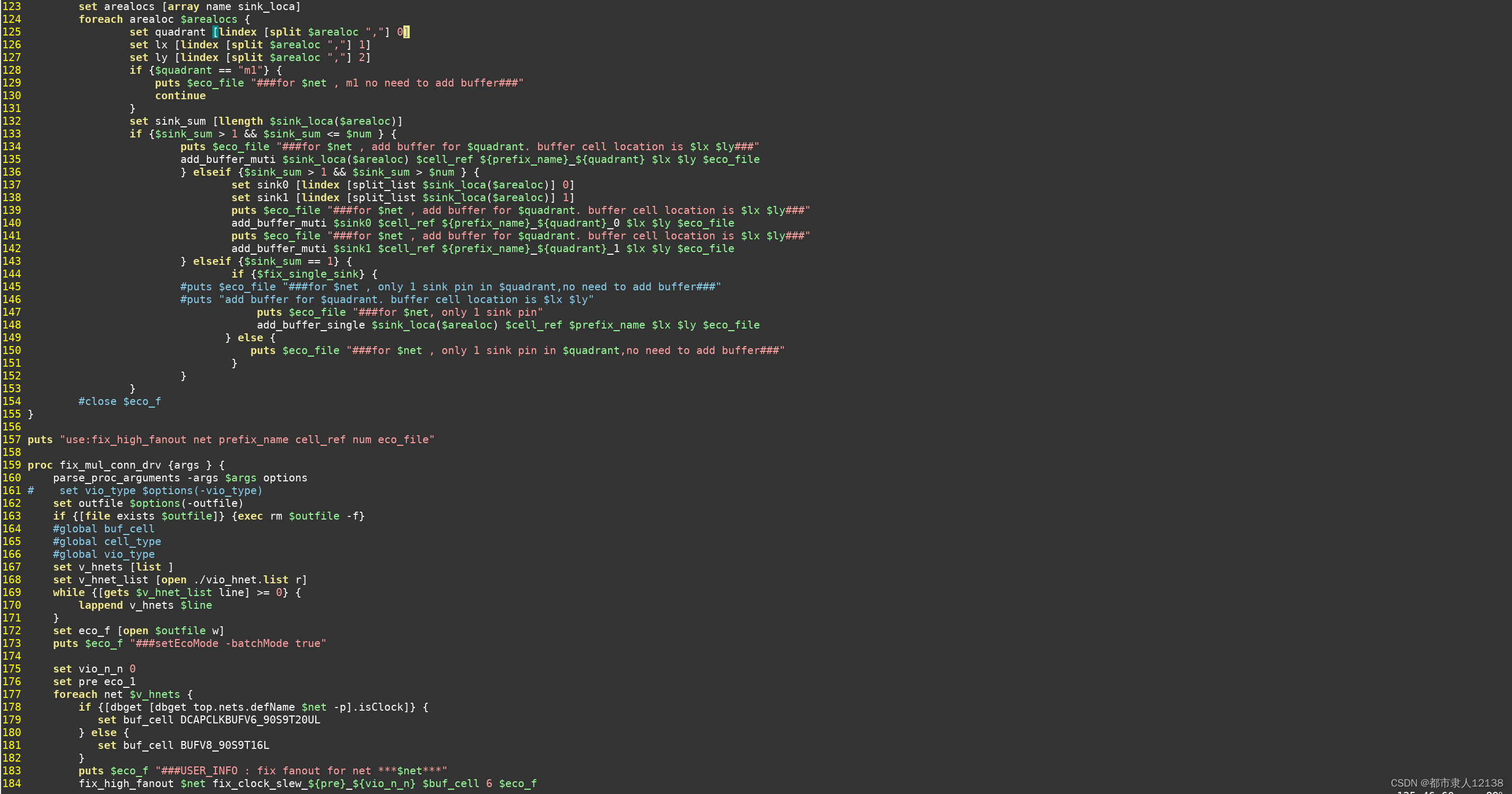Click 'parse_proc_arguments' on line 160
Viewport: 1512px width, 794px height.
pyautogui.click(x=116, y=478)
